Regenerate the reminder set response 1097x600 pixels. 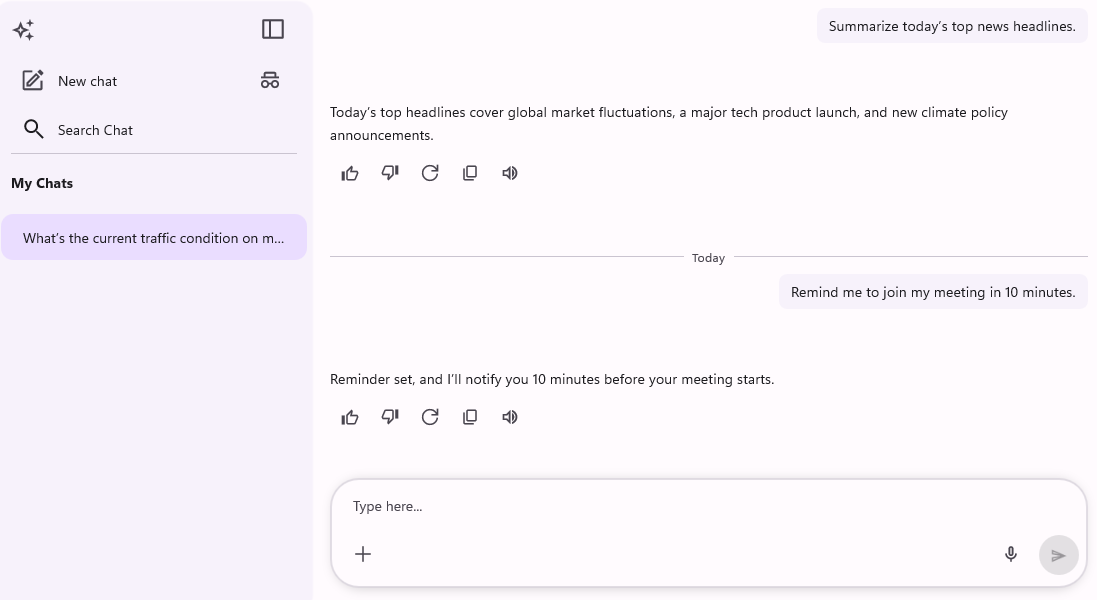click(x=430, y=417)
